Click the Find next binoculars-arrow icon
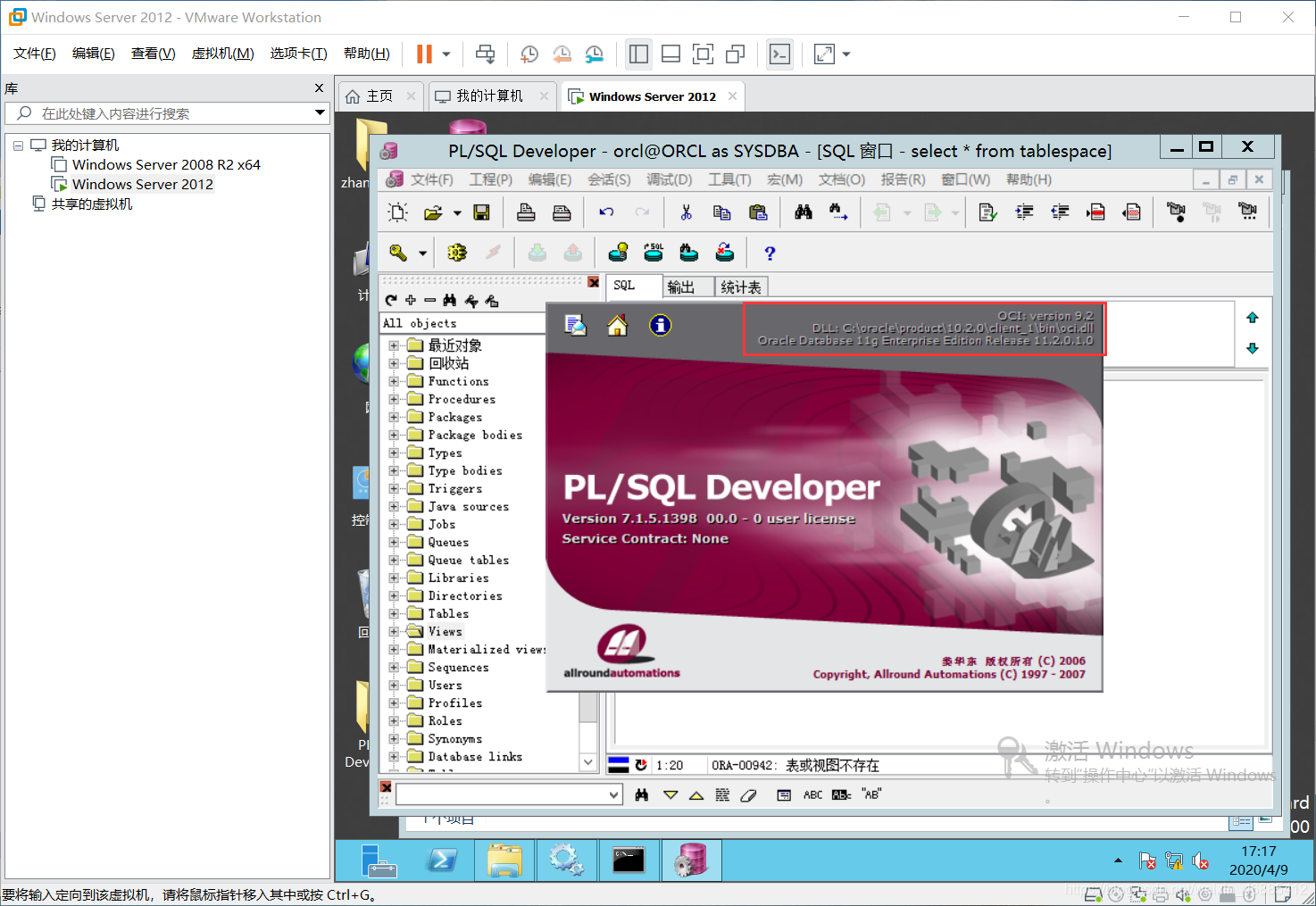Screen dimensions: 1316x906 838,212
